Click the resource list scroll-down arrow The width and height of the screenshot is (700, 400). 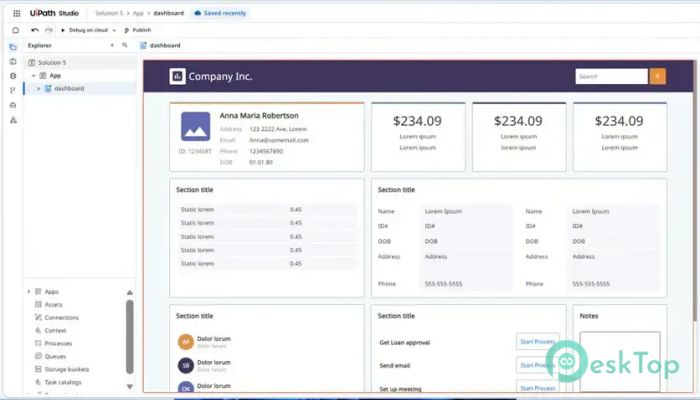[130, 387]
